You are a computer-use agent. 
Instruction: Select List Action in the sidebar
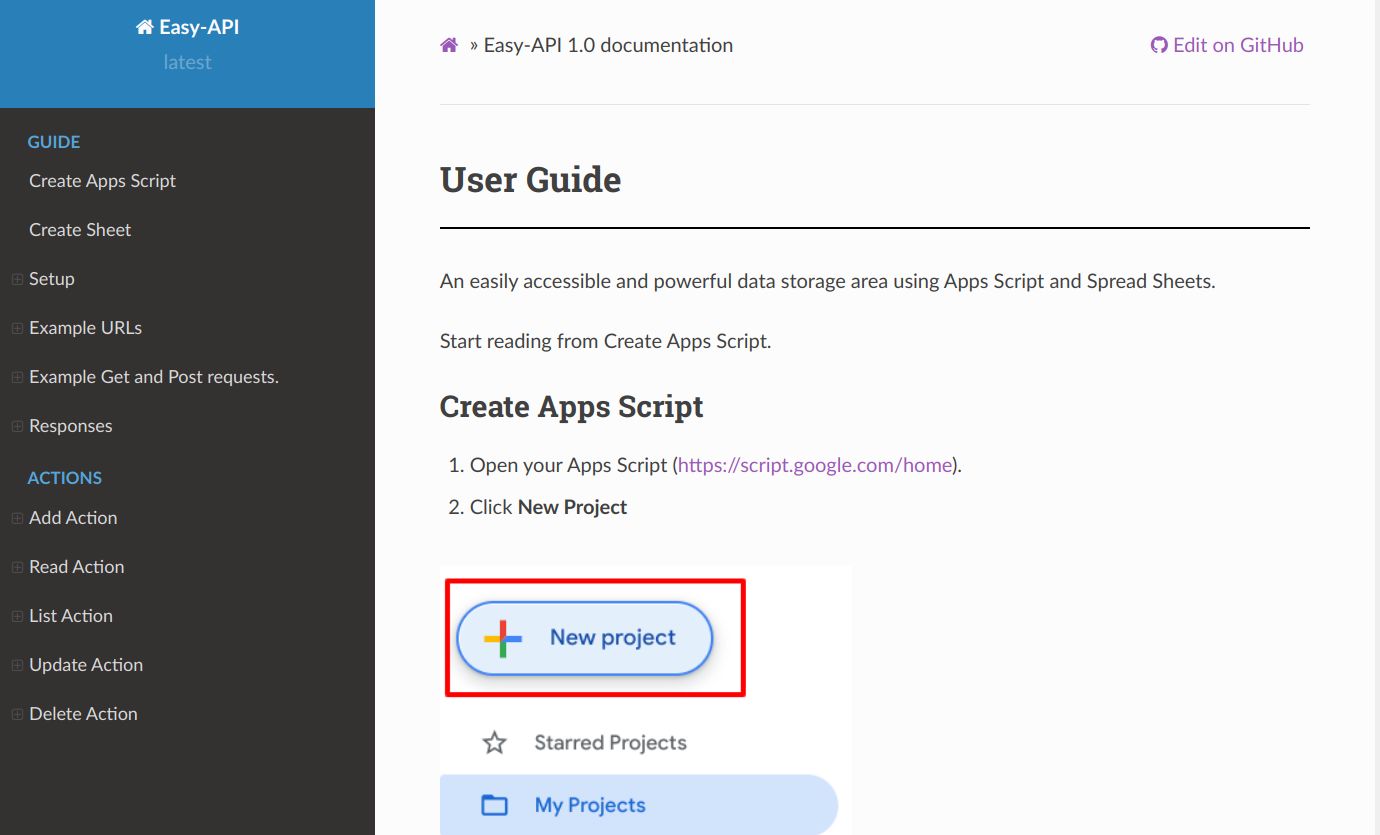coord(70,616)
